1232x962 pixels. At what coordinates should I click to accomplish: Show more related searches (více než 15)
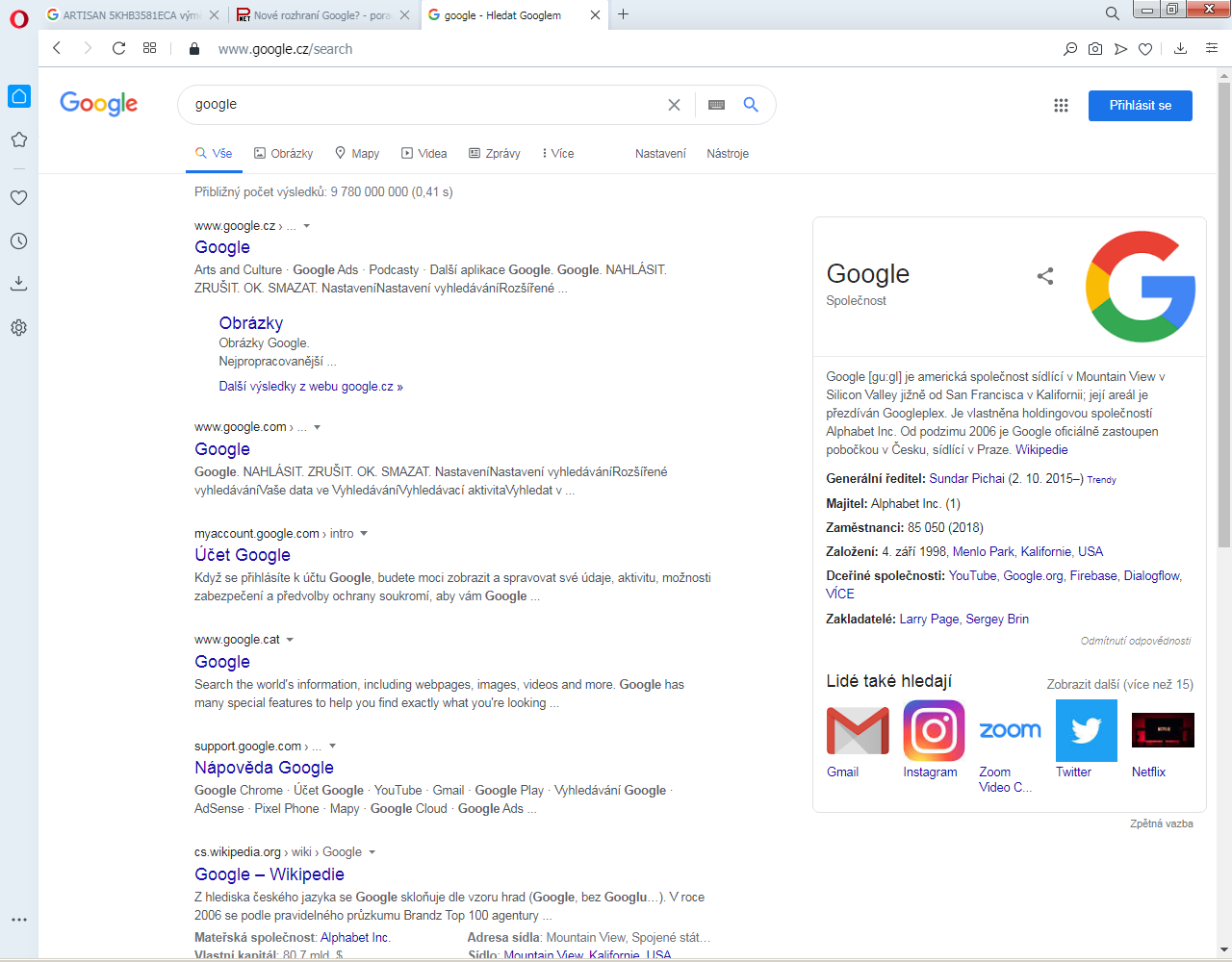1120,685
